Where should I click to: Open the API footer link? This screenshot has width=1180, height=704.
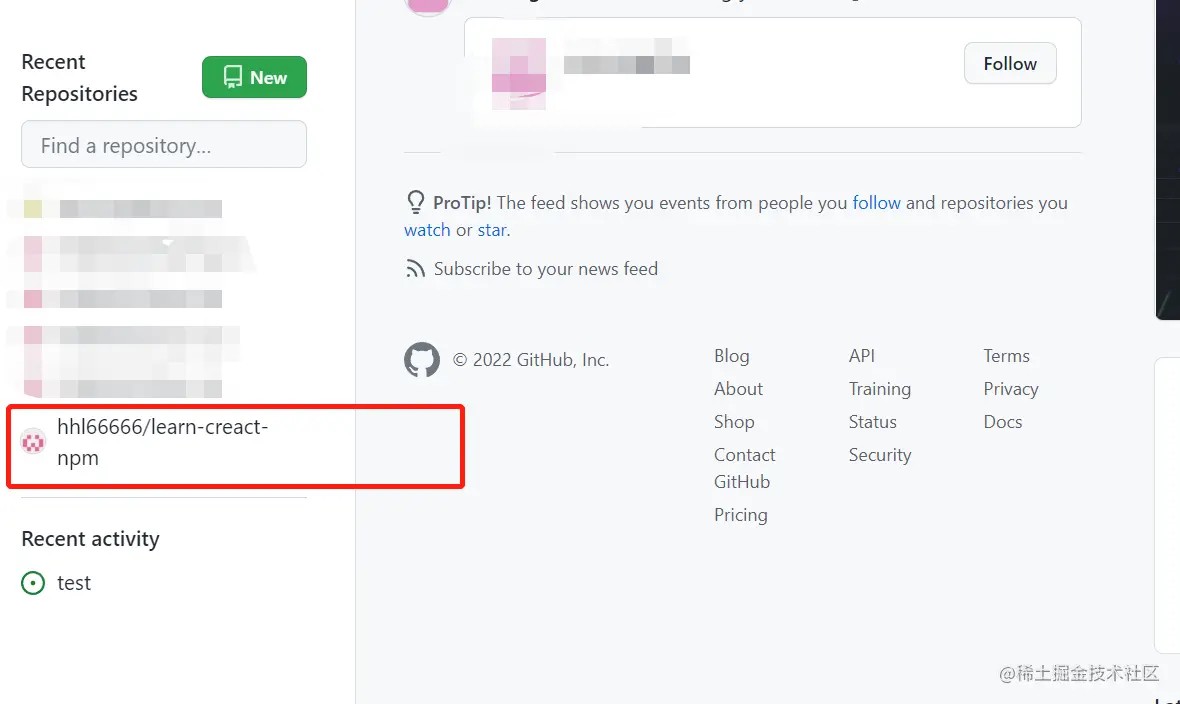point(862,355)
